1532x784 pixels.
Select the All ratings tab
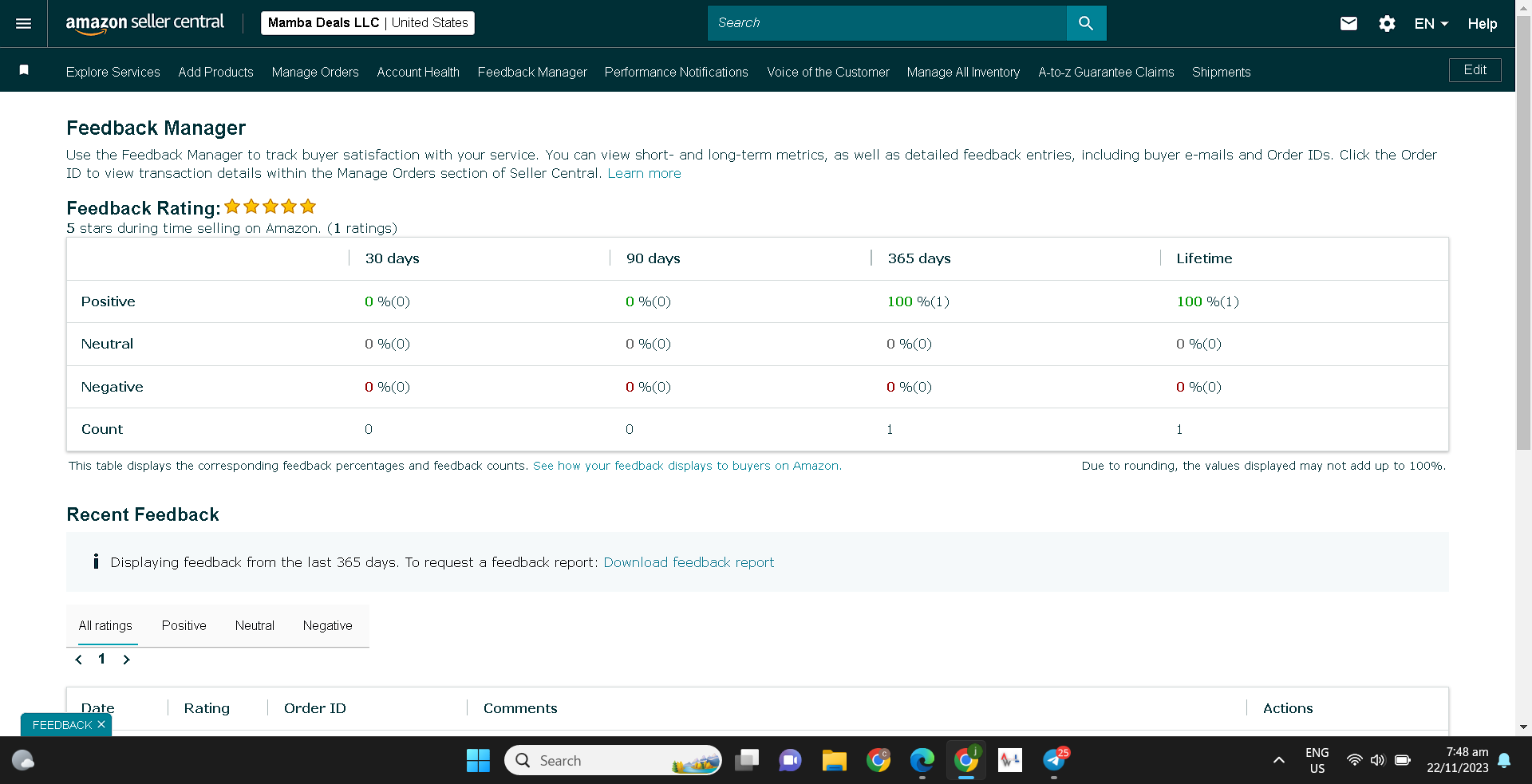pos(105,625)
